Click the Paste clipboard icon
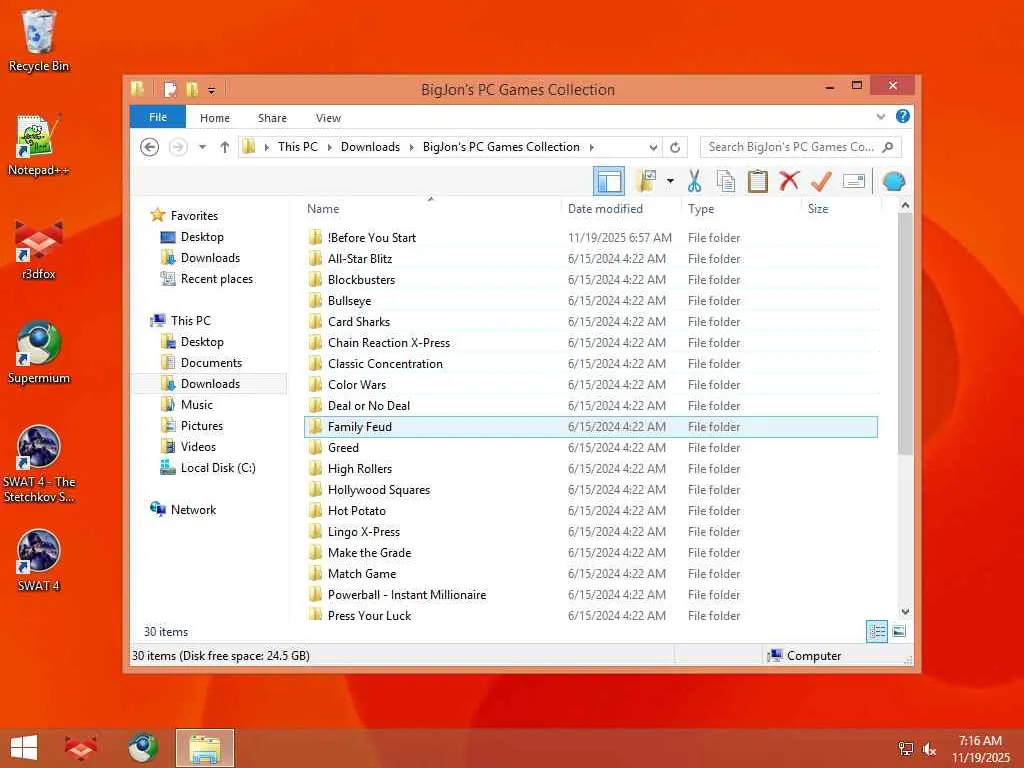1024x768 pixels. coord(758,181)
